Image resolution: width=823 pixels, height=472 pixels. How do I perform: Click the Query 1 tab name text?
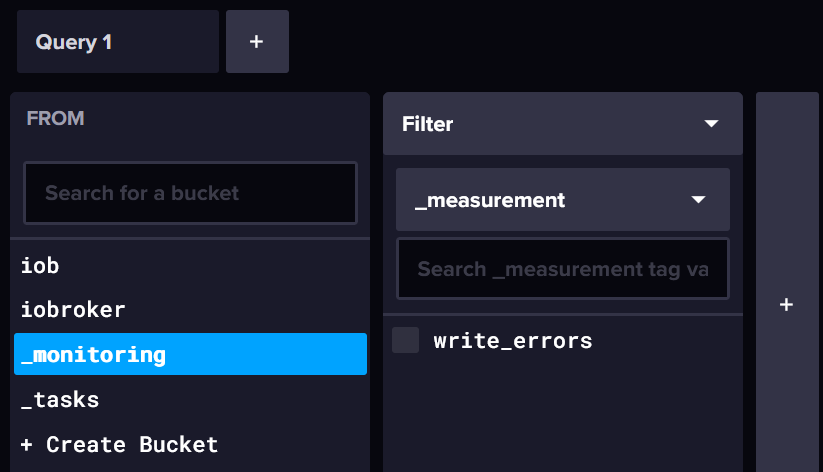[x=73, y=42]
